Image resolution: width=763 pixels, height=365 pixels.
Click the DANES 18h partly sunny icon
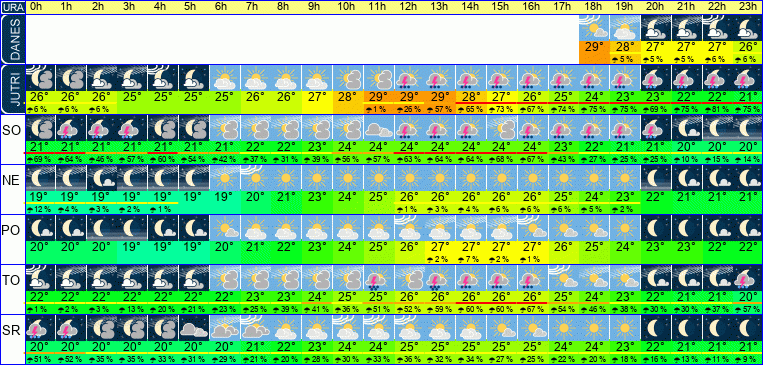click(x=594, y=28)
